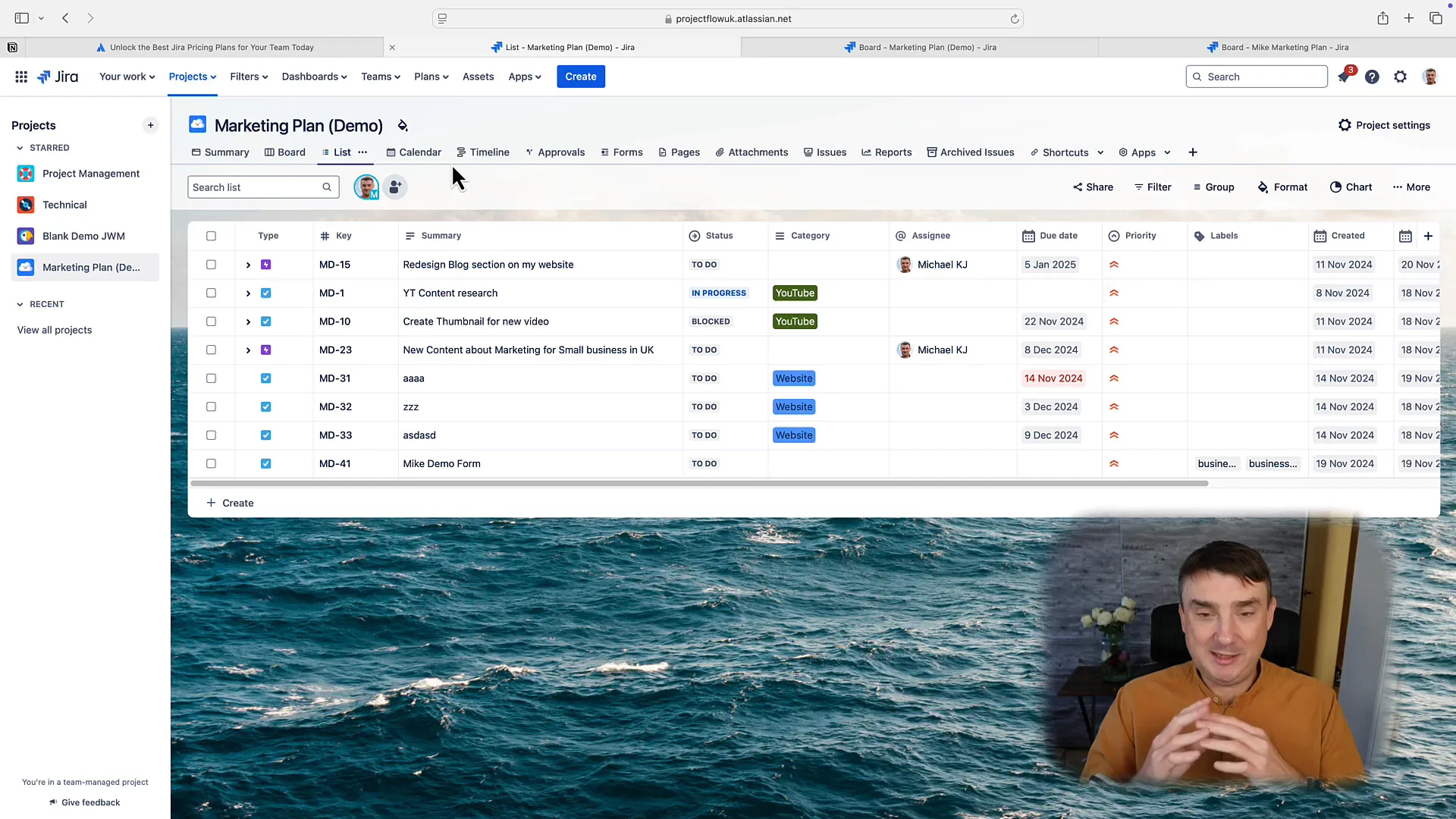Select the MD-15 row checkbox
1456x819 pixels.
[211, 265]
